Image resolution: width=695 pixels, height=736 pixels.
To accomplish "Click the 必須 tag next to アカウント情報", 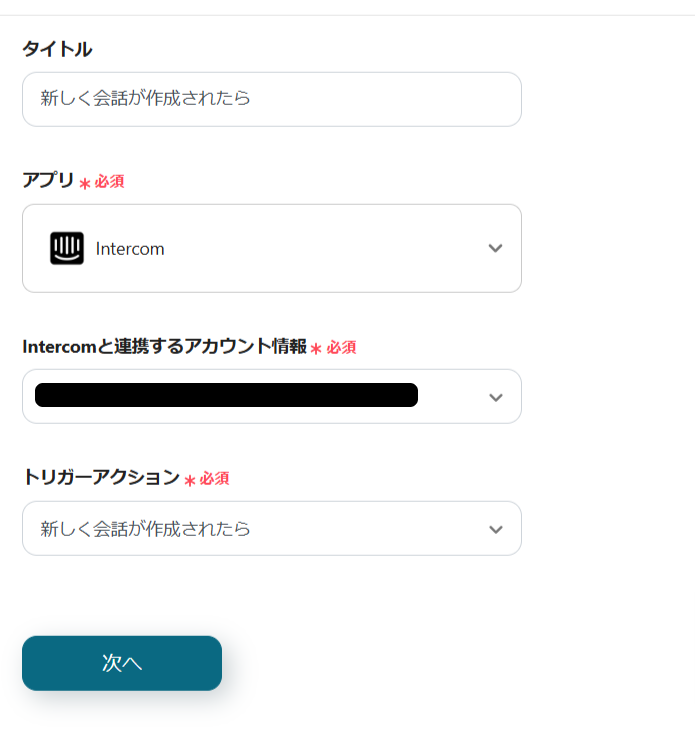I will (342, 348).
